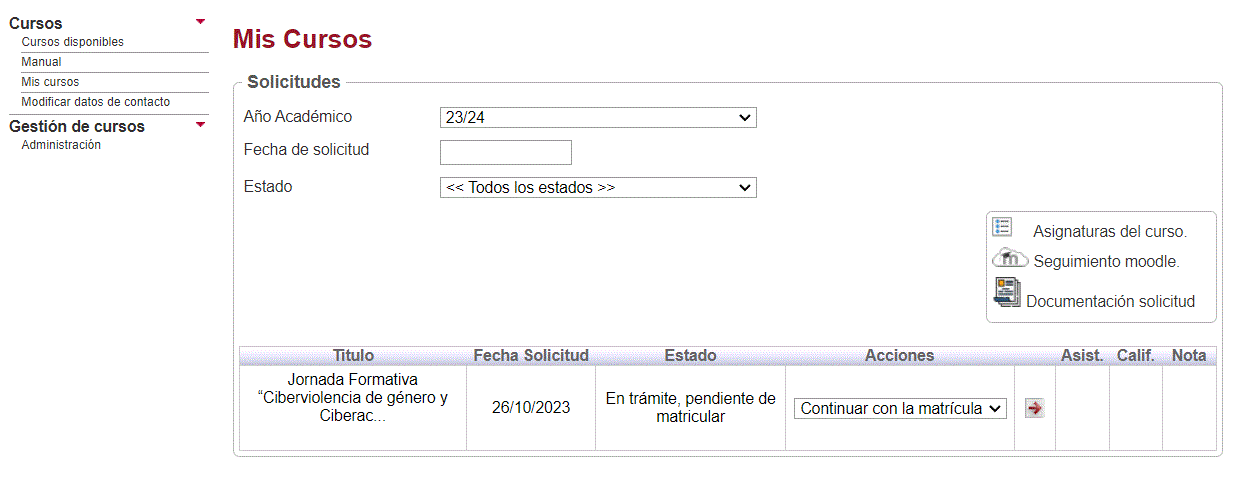Click the Nota column header
This screenshot has height=498, width=1252.
(x=1189, y=355)
